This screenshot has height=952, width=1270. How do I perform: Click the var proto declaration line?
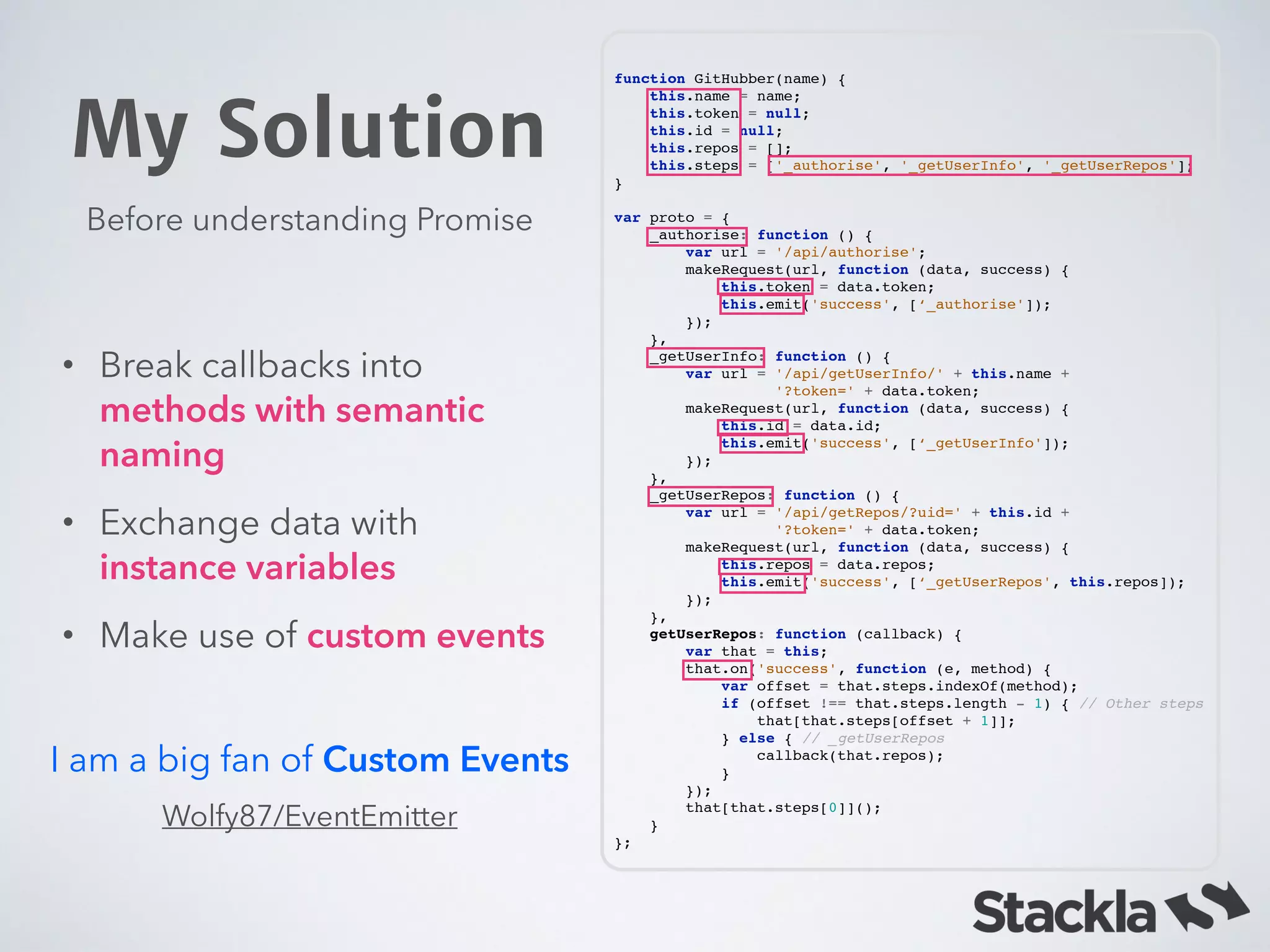click(671, 218)
